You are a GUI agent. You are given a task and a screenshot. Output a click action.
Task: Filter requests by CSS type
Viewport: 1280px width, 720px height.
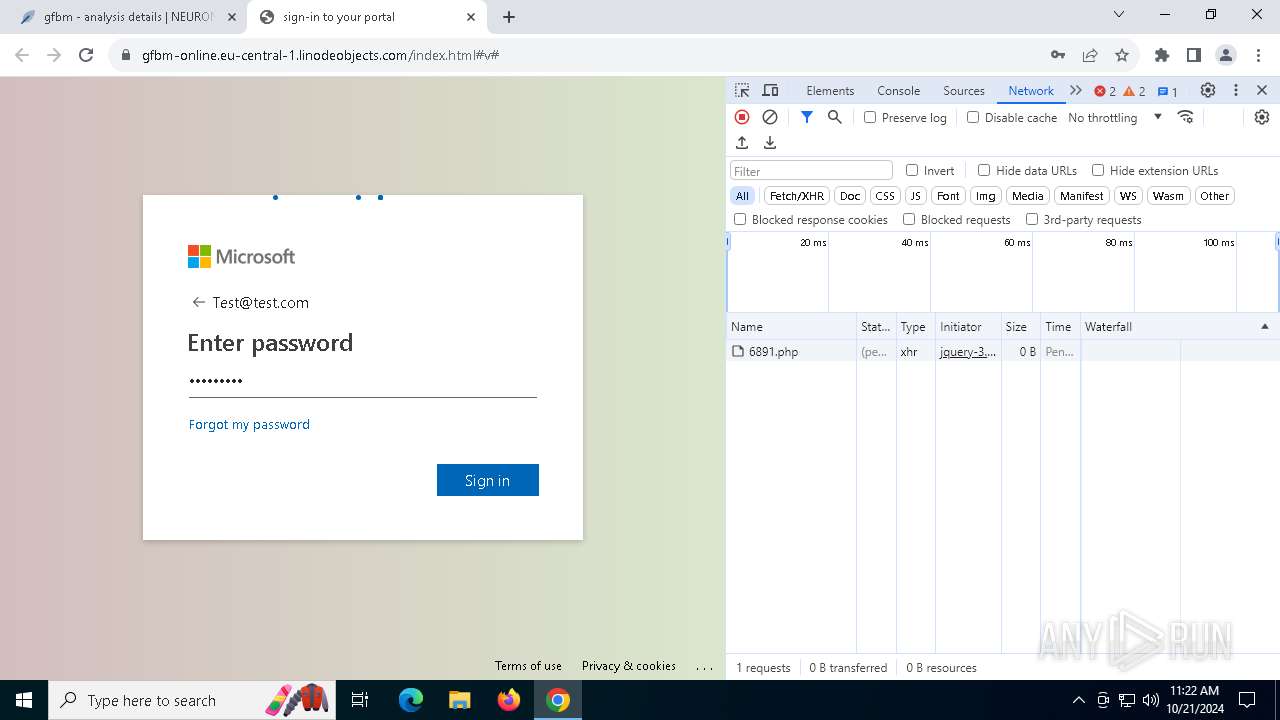(x=885, y=196)
